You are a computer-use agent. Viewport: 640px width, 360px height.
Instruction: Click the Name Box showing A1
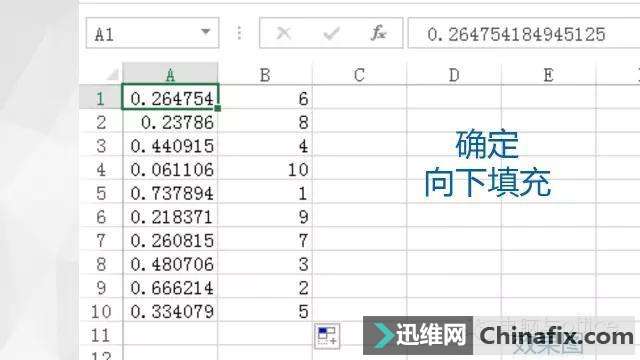click(x=152, y=33)
